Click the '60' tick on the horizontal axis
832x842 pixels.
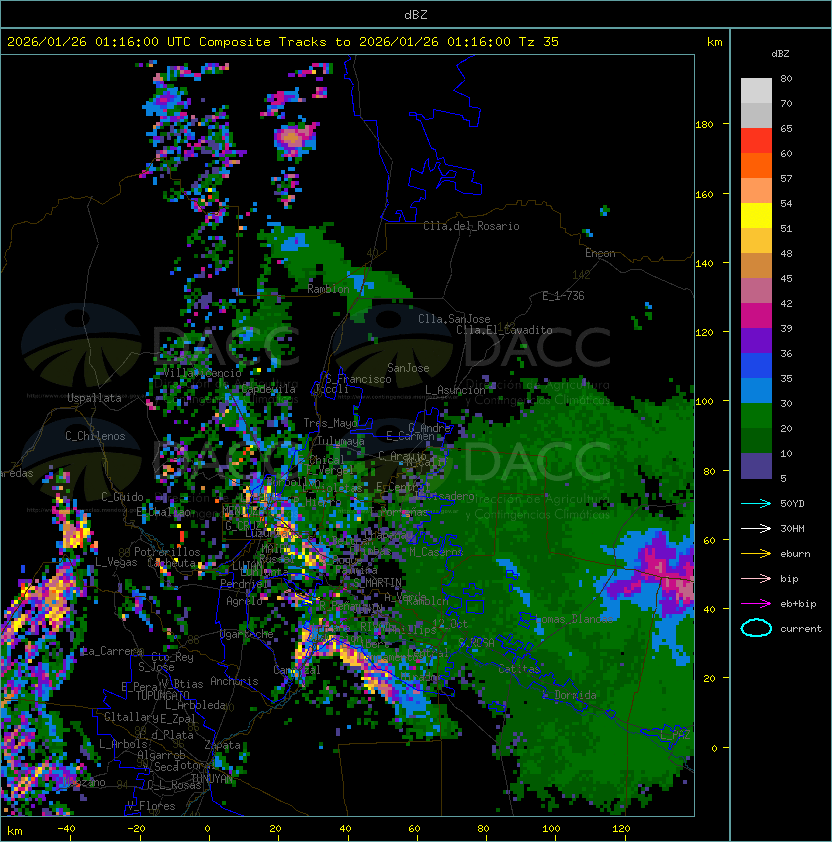tap(414, 829)
